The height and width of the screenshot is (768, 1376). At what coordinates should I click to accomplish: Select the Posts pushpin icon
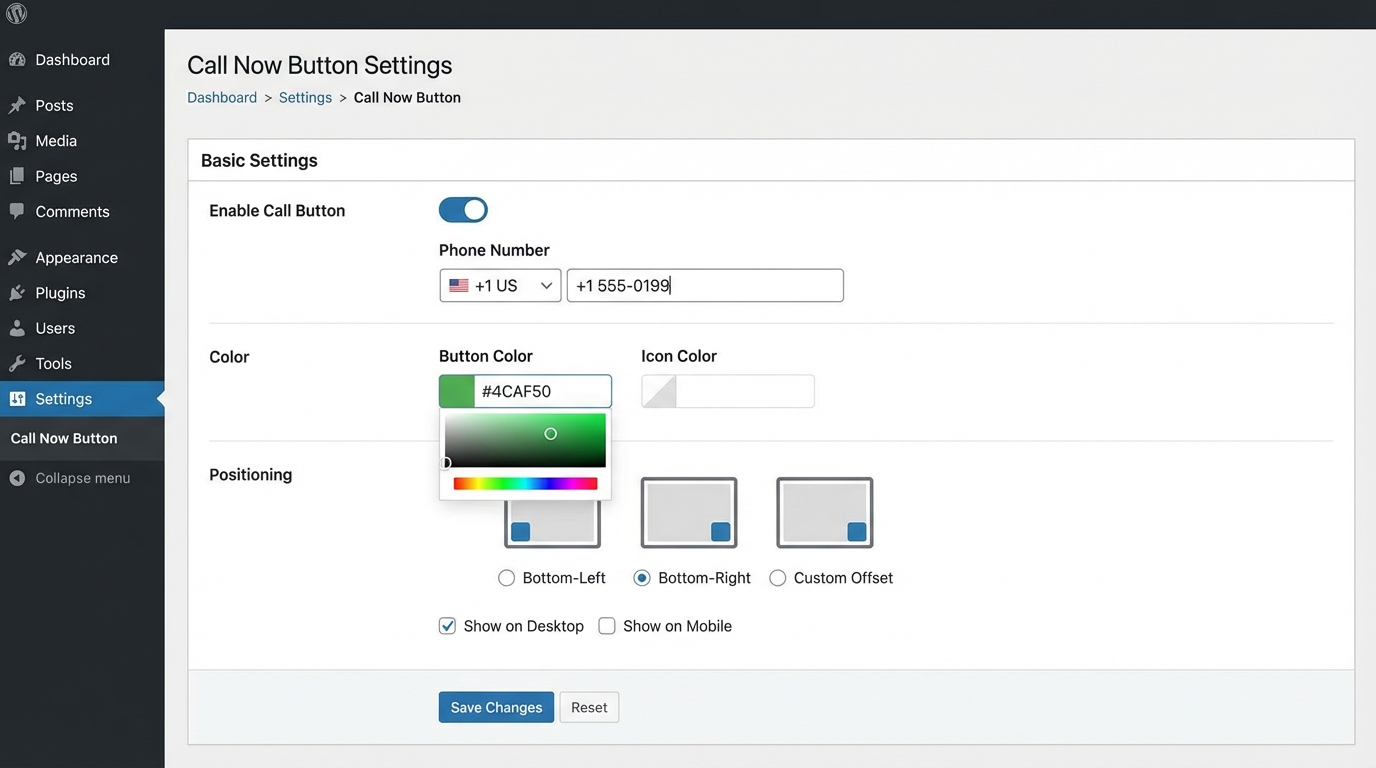tap(18, 105)
